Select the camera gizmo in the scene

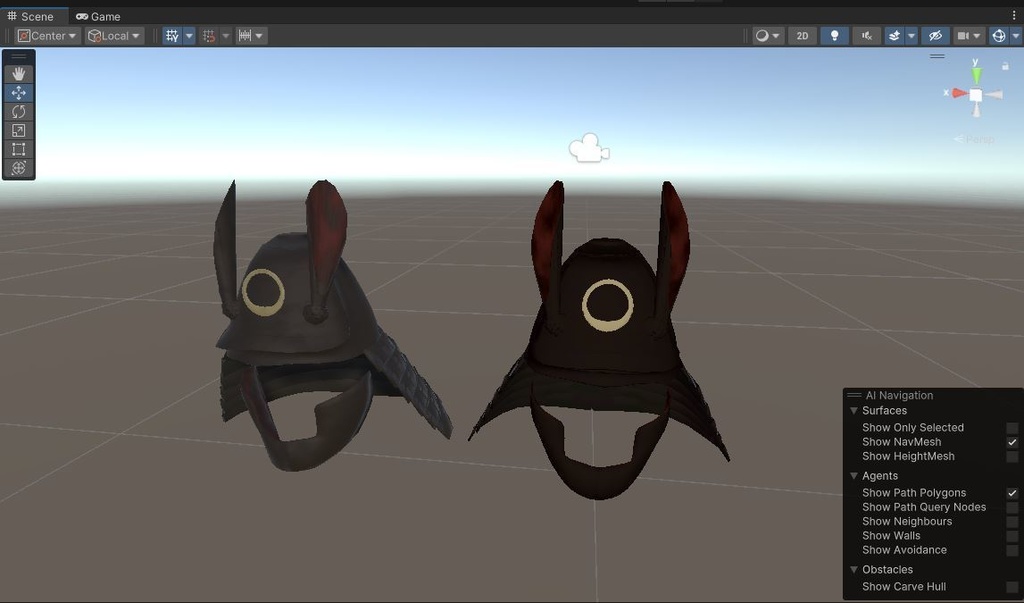pos(589,148)
